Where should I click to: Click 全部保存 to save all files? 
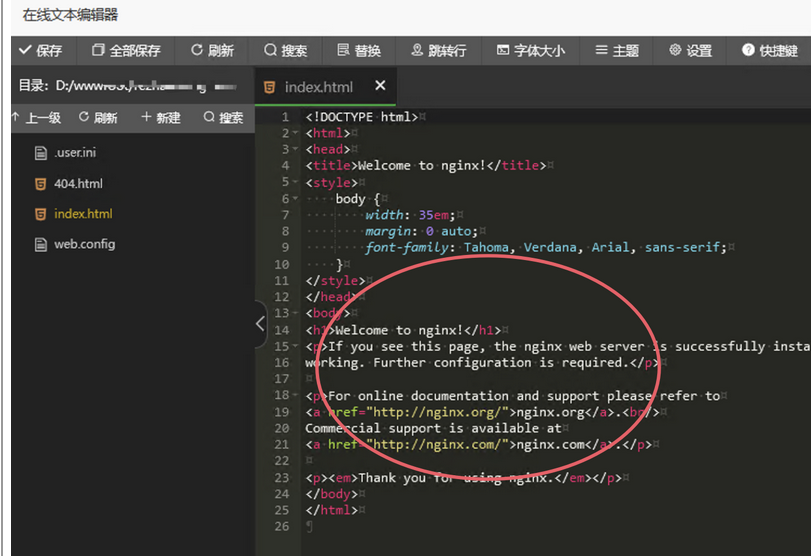[126, 51]
